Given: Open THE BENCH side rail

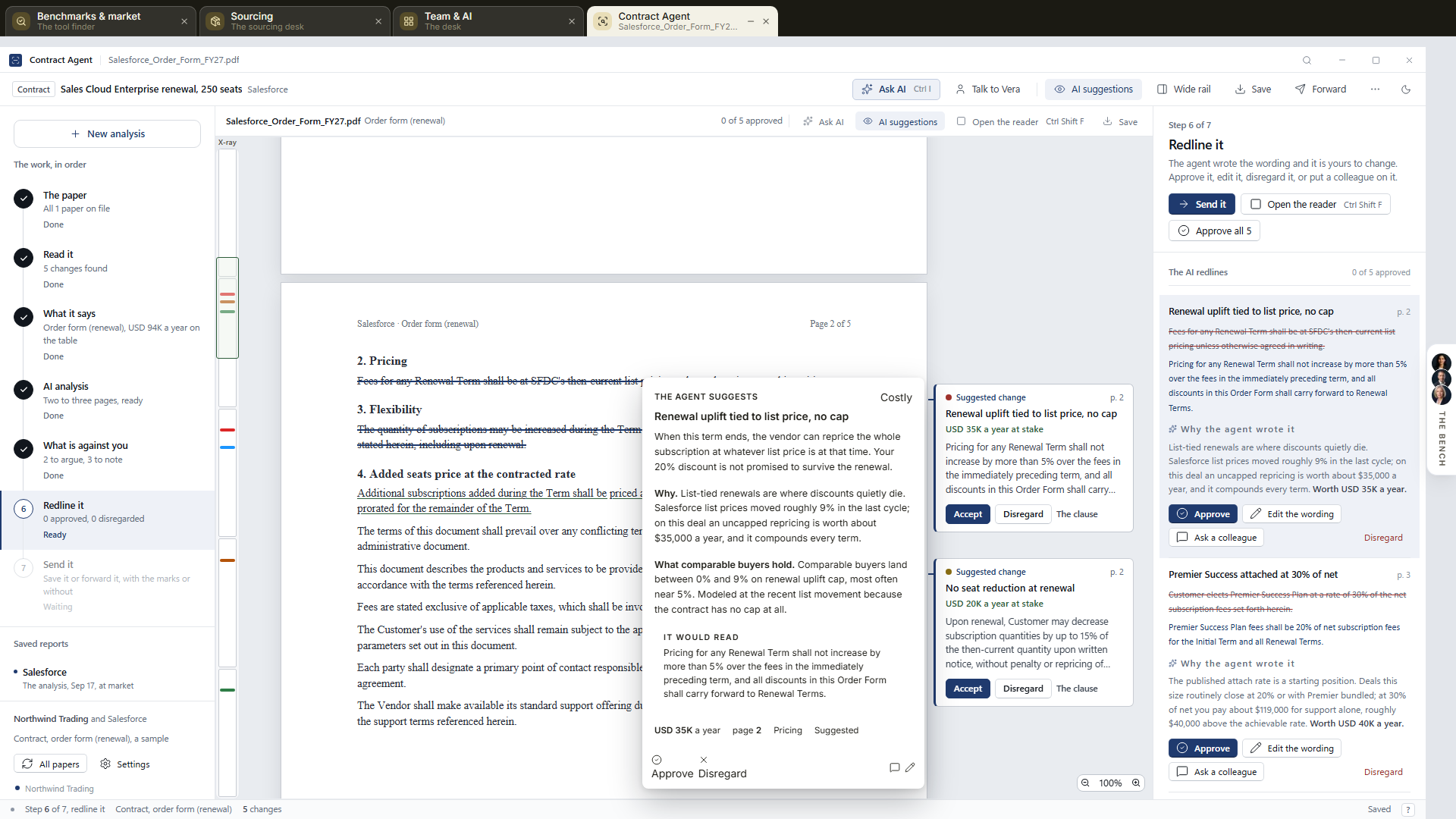Looking at the screenshot, I should click(1442, 409).
